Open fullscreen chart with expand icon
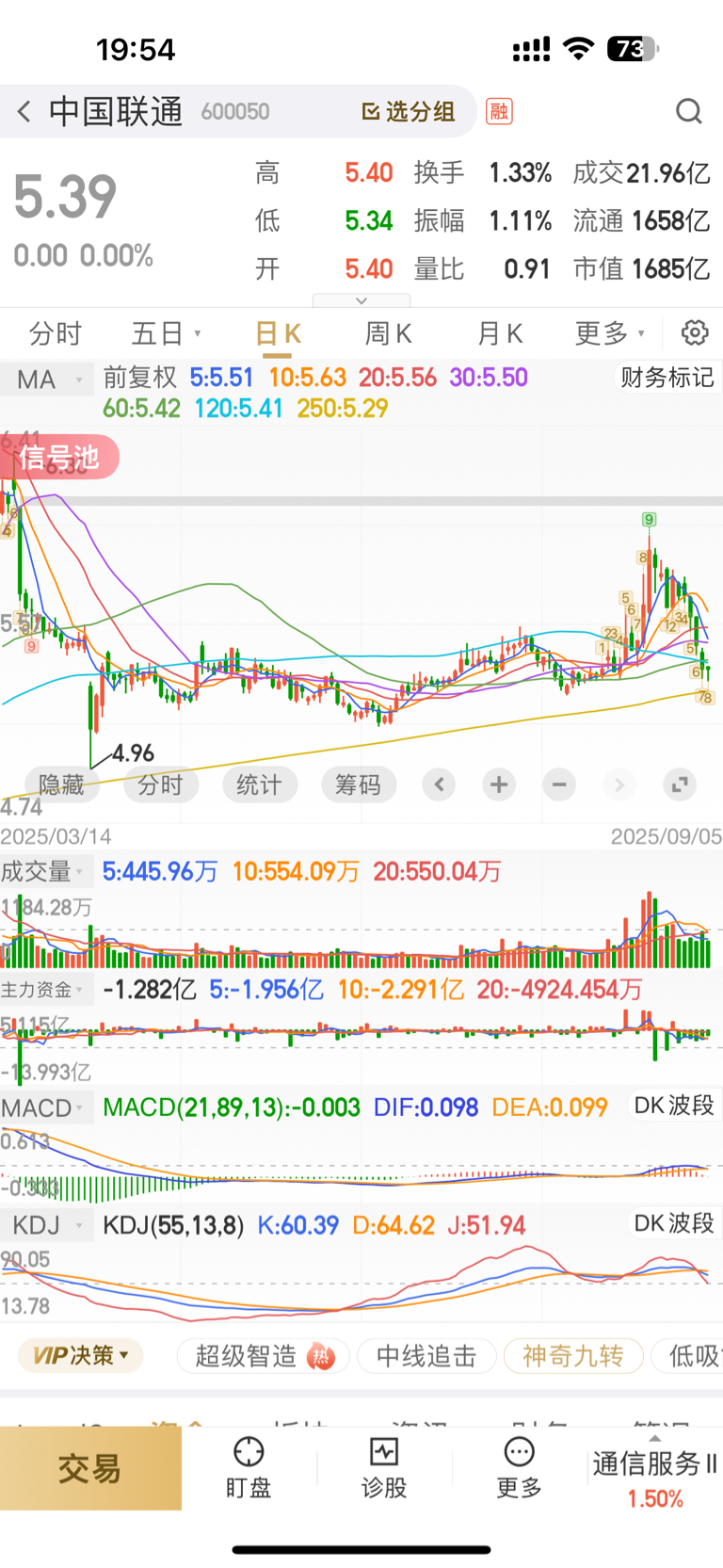723x1568 pixels. point(680,784)
